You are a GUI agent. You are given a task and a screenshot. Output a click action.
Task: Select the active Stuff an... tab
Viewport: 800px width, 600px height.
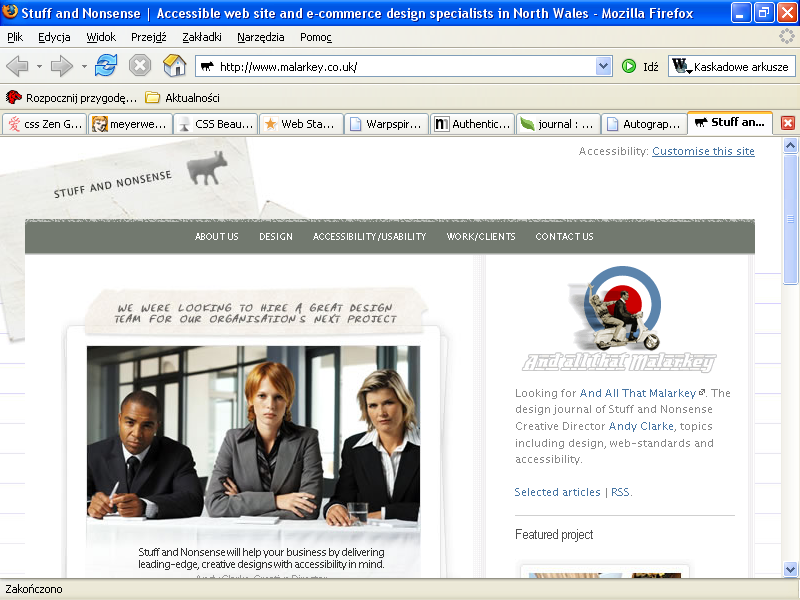coord(730,122)
